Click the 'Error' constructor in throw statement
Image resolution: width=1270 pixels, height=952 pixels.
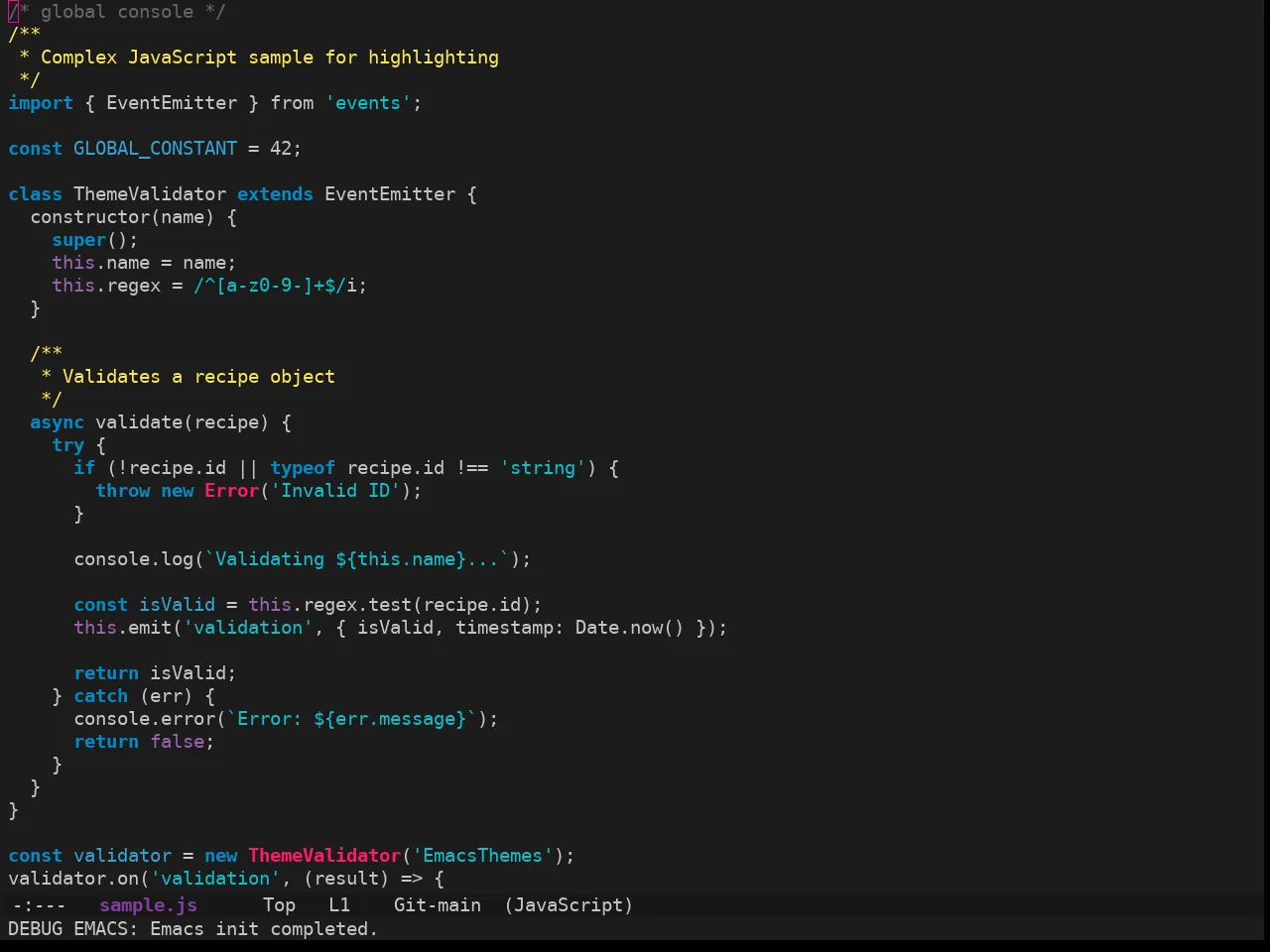tap(231, 491)
